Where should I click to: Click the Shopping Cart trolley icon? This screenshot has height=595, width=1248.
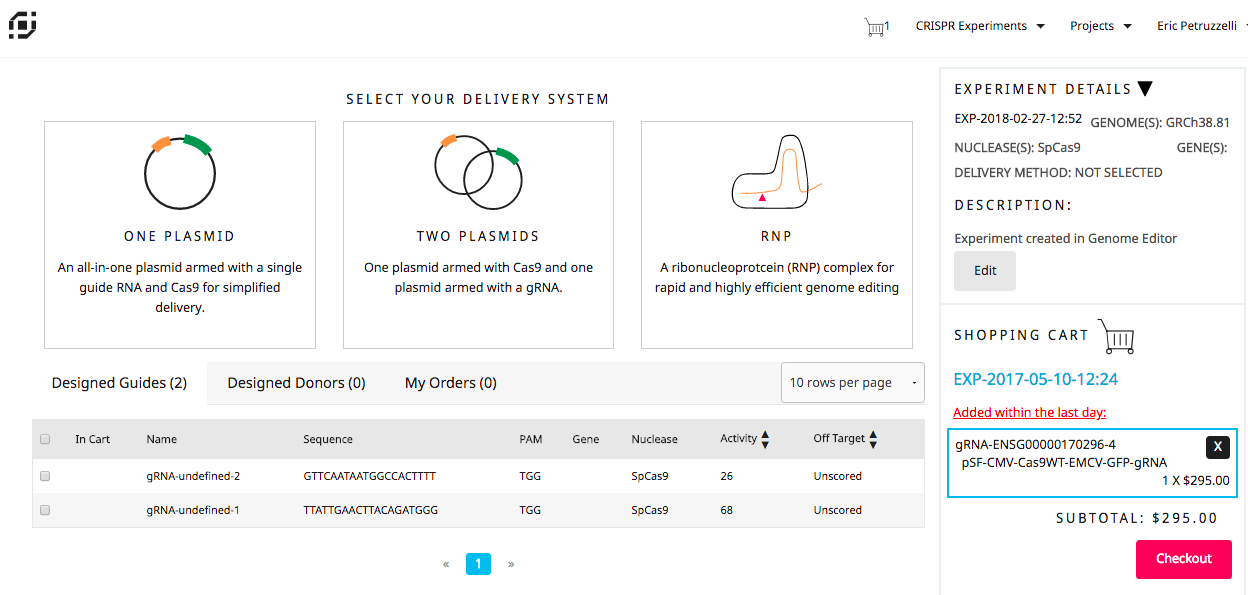[1116, 337]
